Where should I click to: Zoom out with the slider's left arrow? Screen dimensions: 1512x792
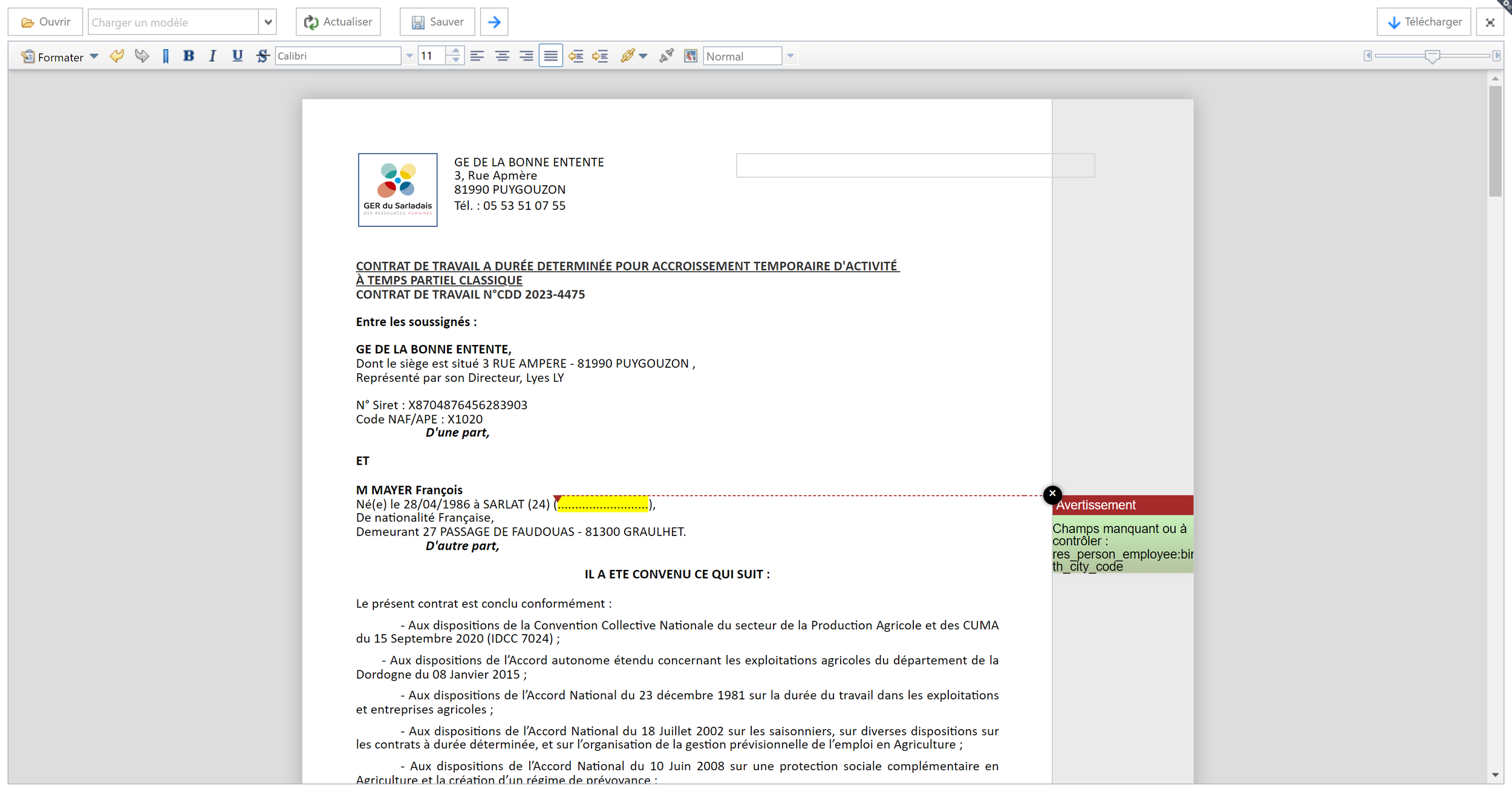click(1367, 56)
